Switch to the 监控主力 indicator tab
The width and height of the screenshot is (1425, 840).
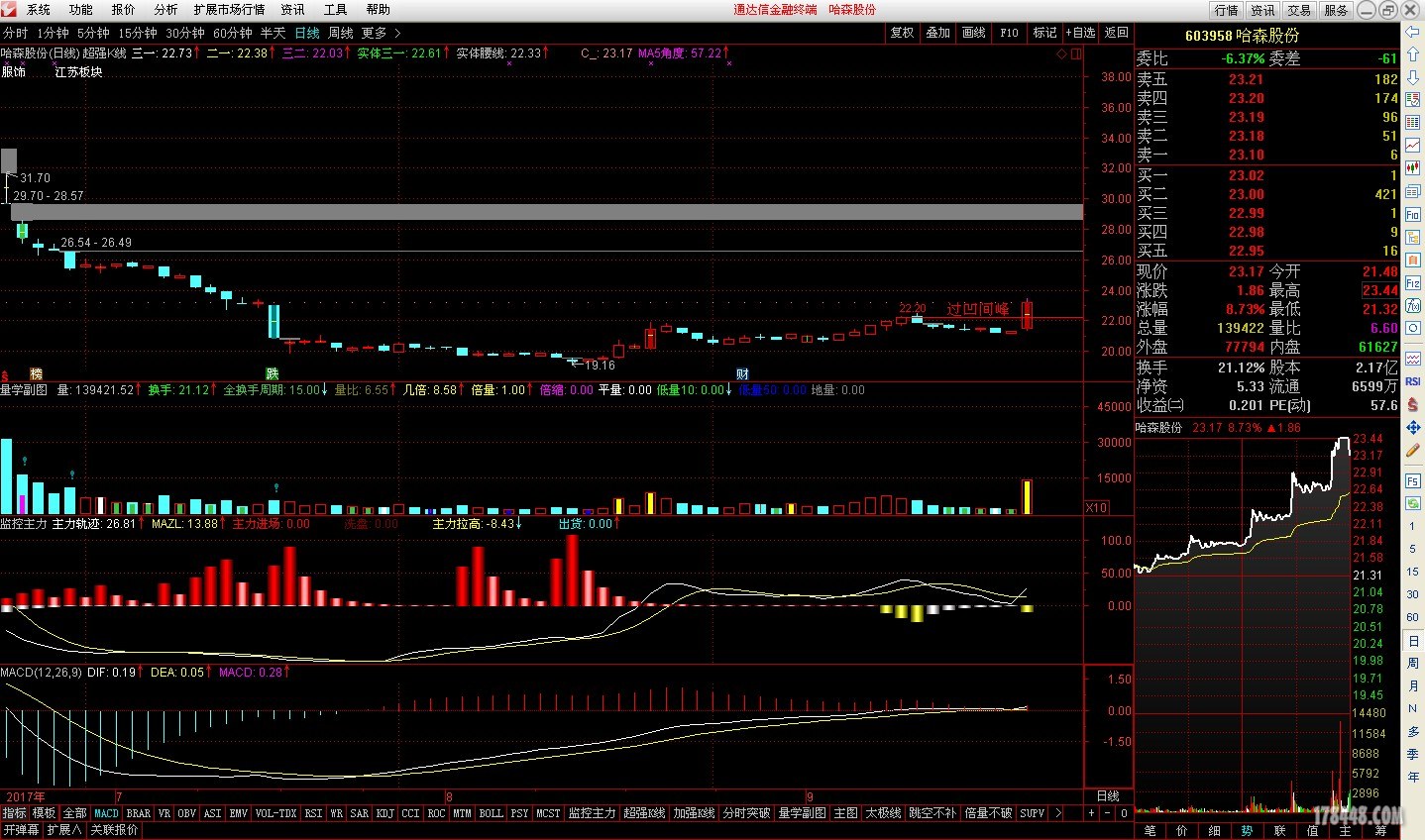592,813
